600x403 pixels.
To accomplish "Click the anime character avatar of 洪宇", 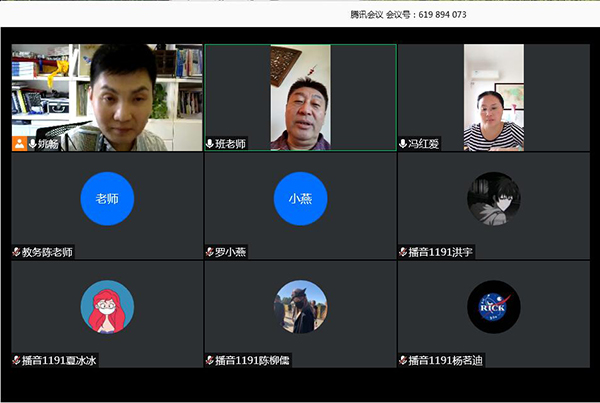I will pyautogui.click(x=493, y=199).
